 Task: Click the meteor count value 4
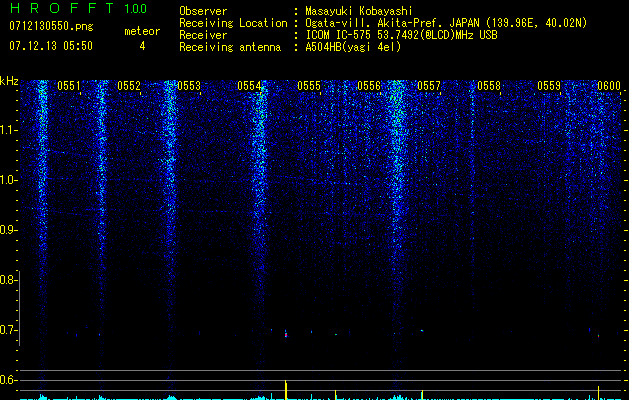point(142,46)
